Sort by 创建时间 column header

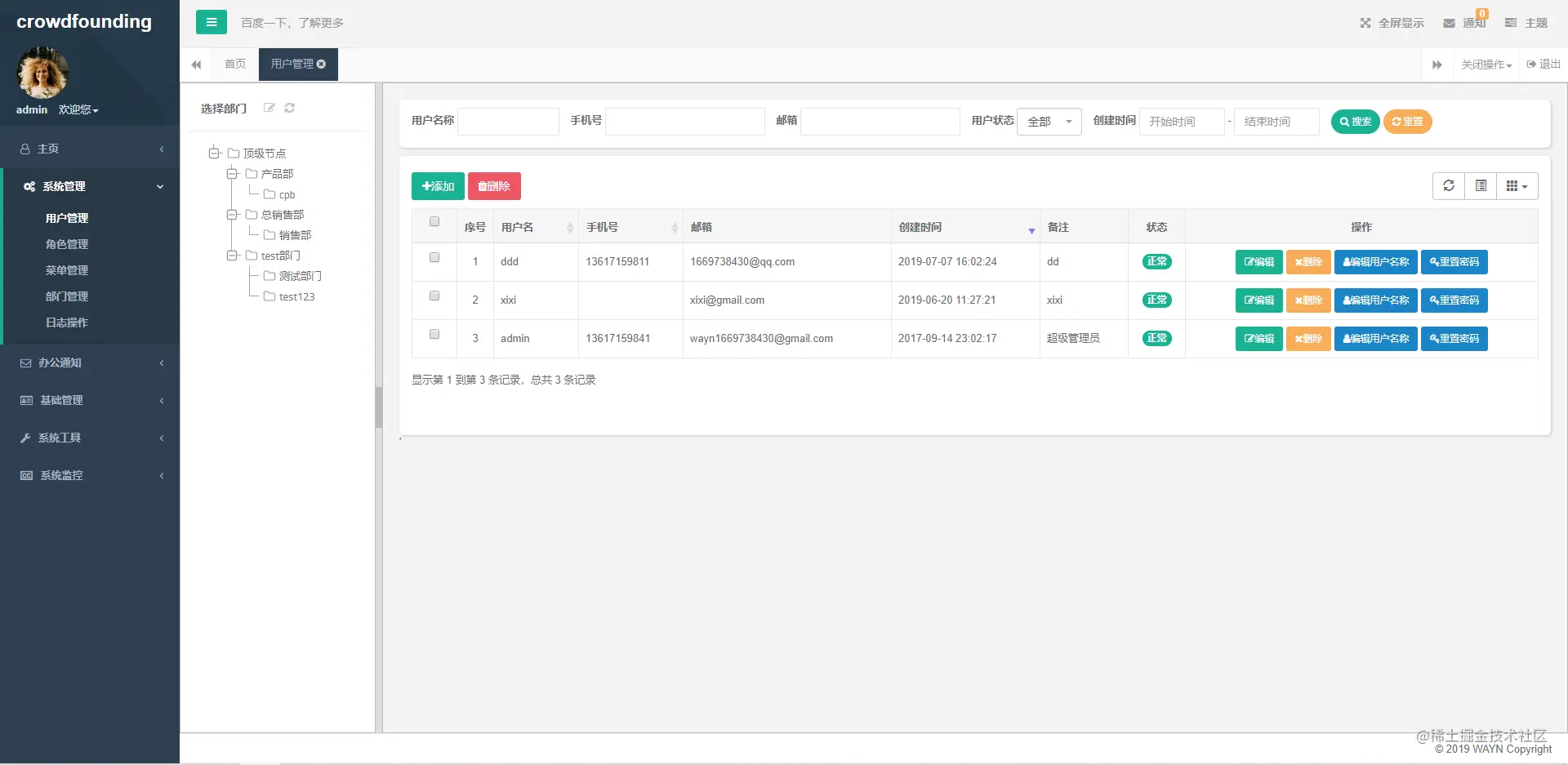965,227
